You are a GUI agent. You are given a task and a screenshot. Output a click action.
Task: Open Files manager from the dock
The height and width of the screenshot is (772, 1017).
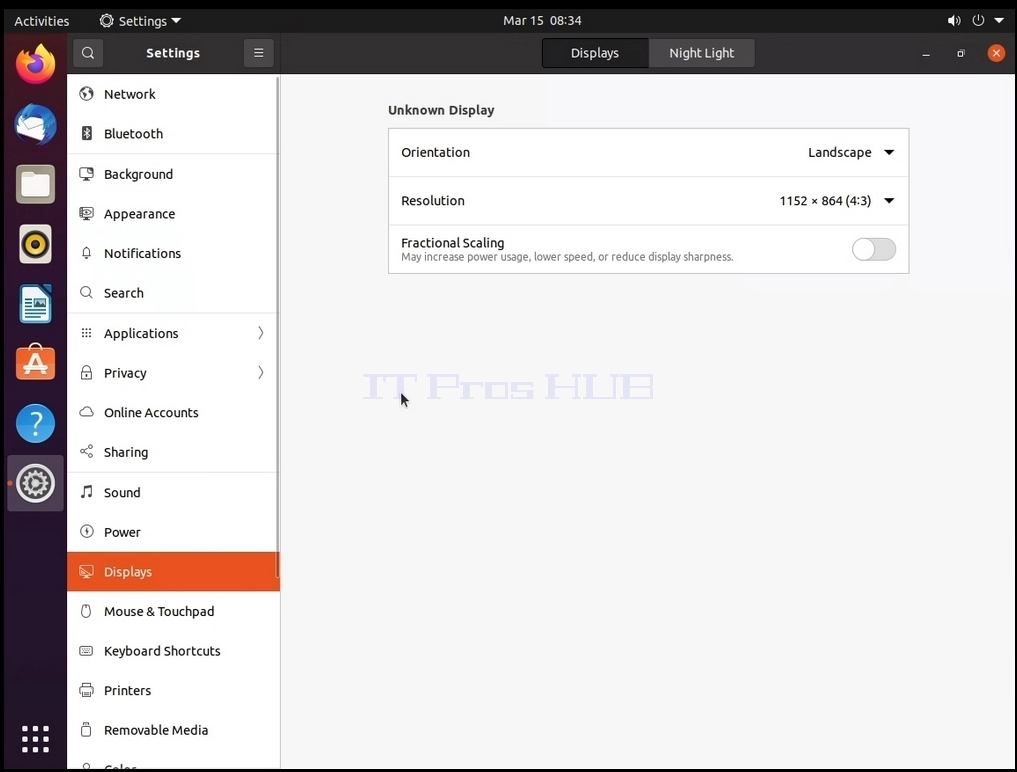(x=36, y=184)
